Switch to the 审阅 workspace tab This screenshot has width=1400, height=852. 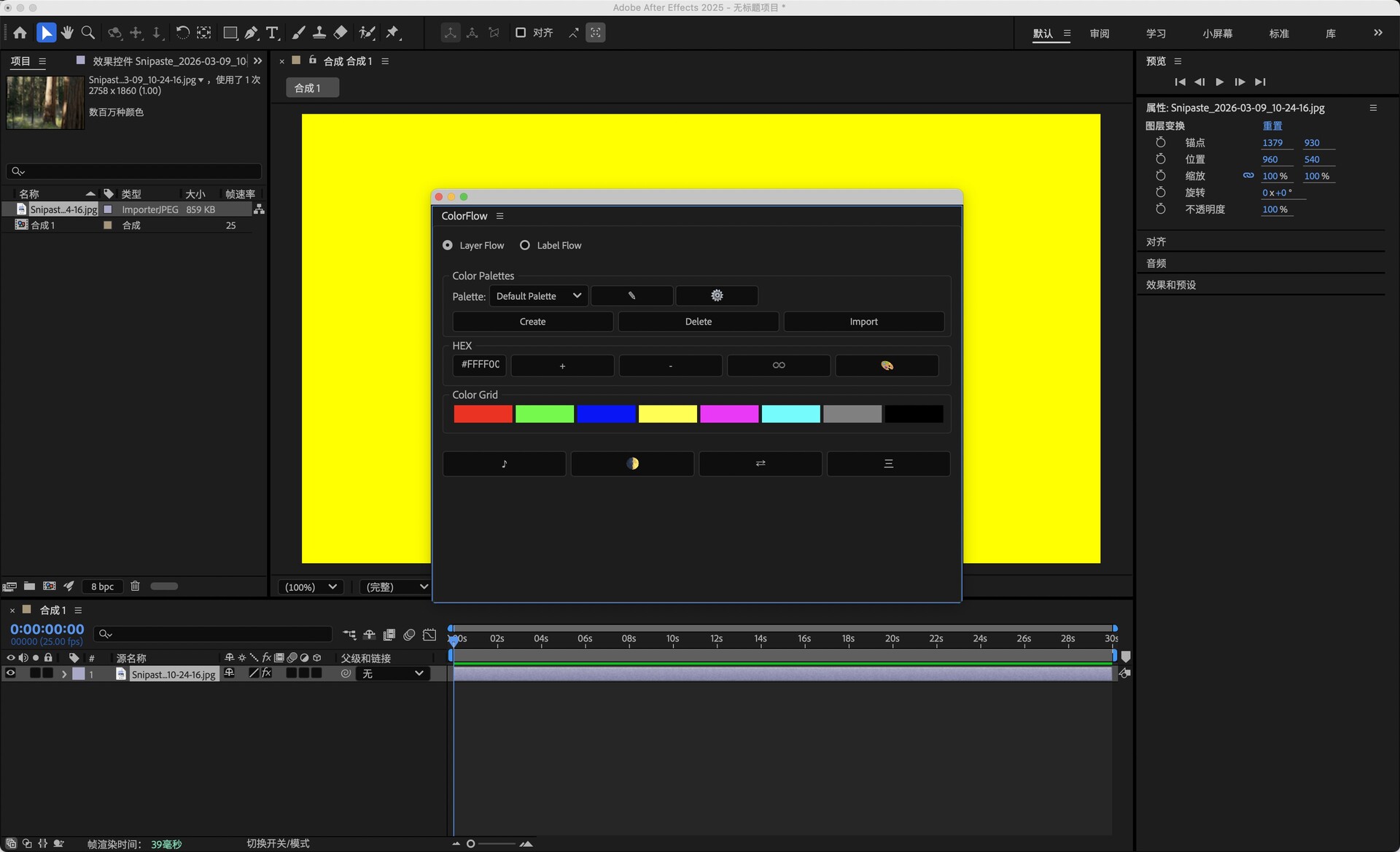[x=1099, y=34]
